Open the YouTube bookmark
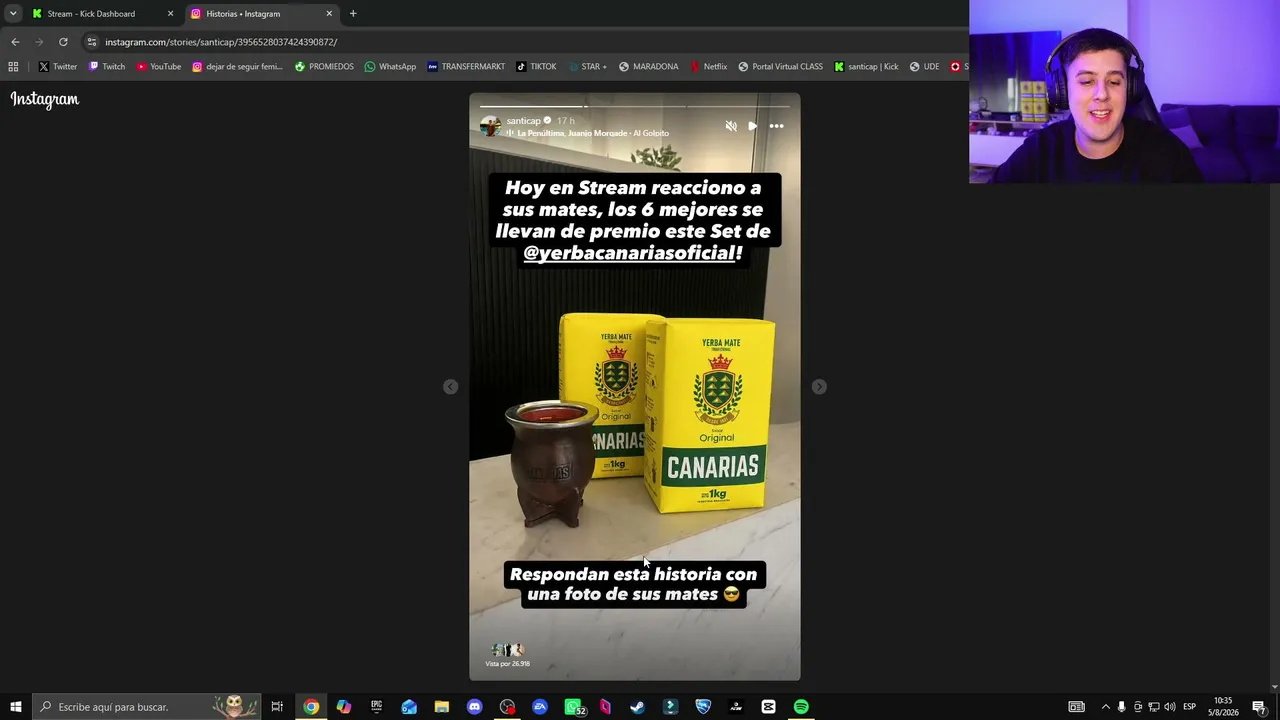 coord(159,67)
